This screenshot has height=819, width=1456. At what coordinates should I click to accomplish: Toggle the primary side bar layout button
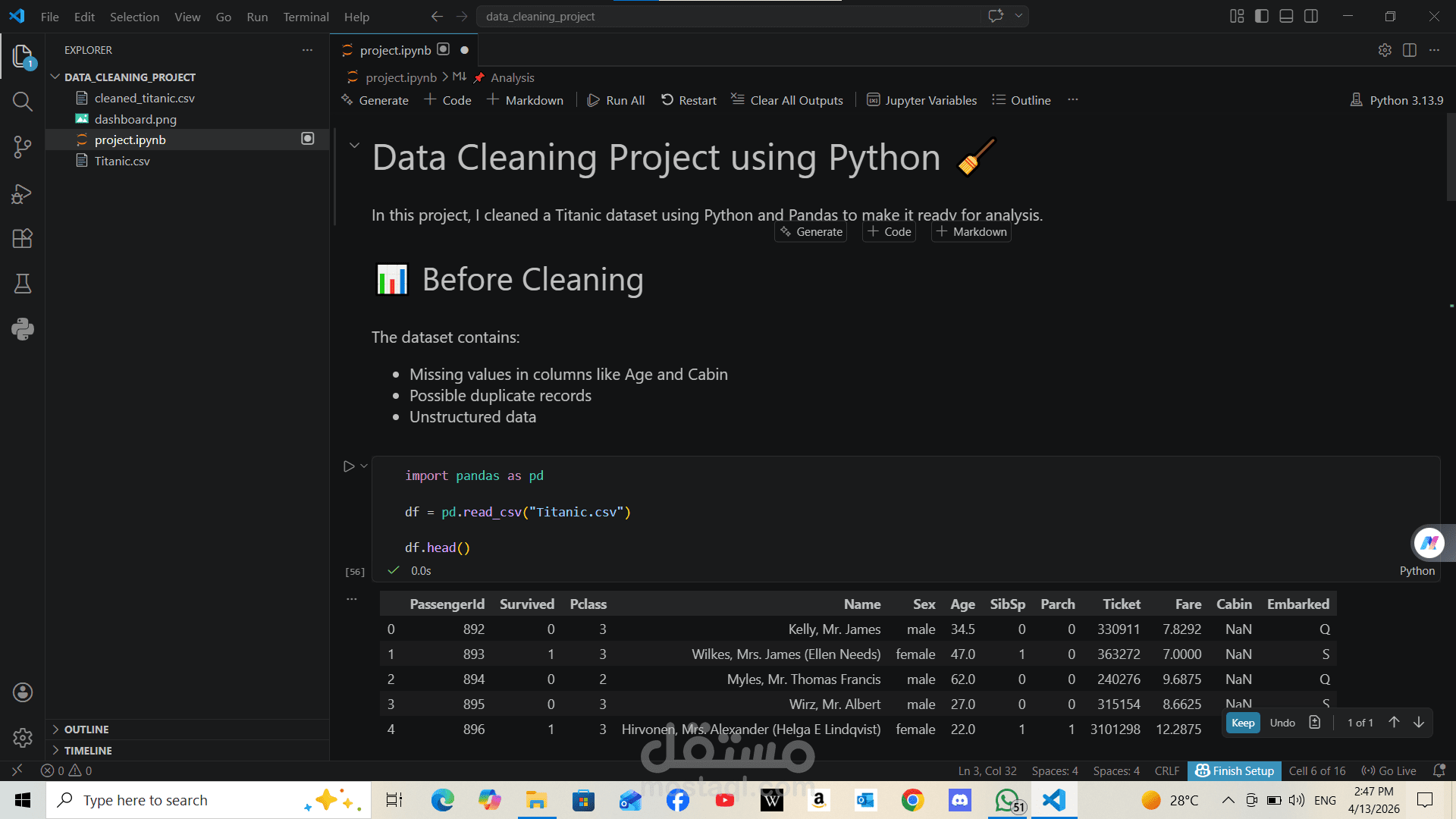1262,16
